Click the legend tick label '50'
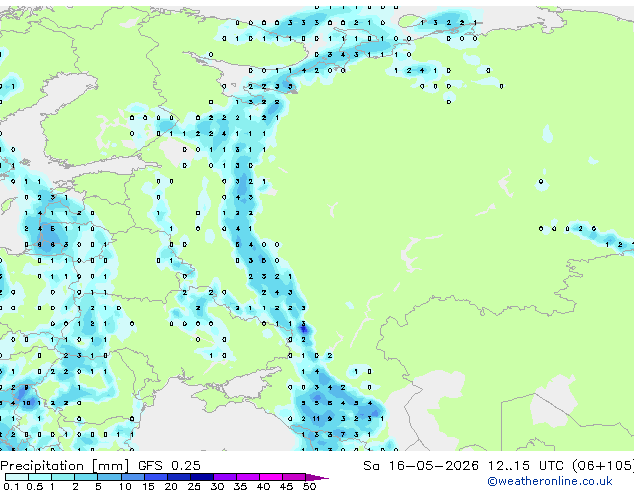Screen dimensions: 634x490 [309, 486]
